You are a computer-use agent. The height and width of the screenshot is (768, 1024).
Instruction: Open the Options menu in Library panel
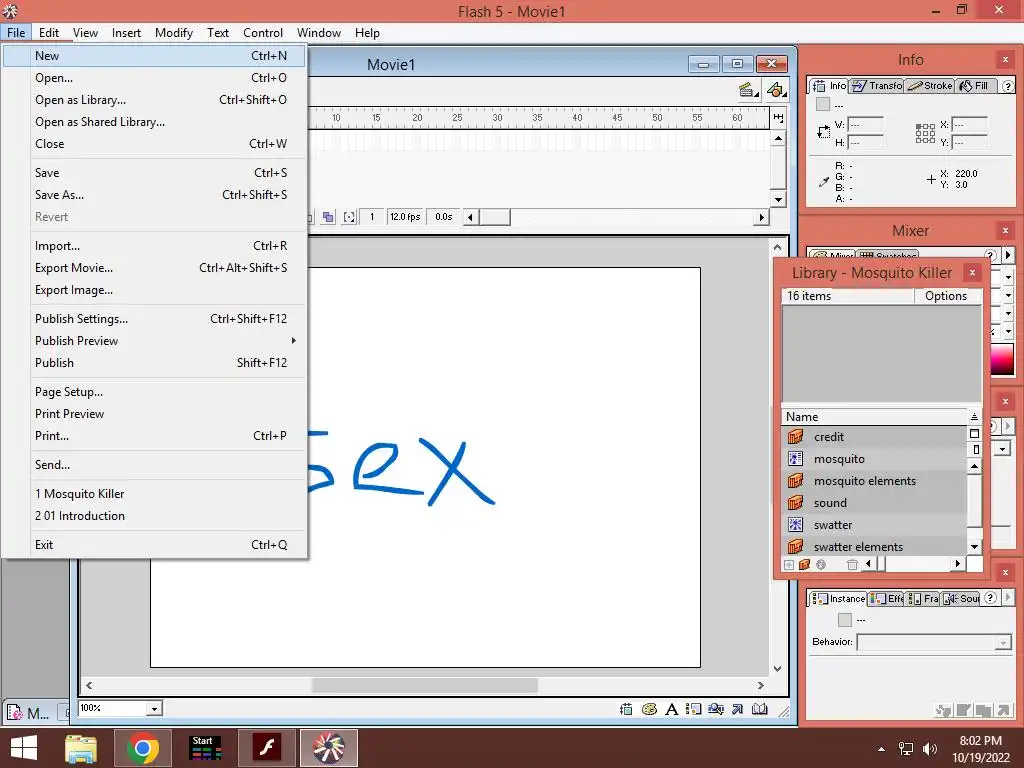click(x=946, y=296)
